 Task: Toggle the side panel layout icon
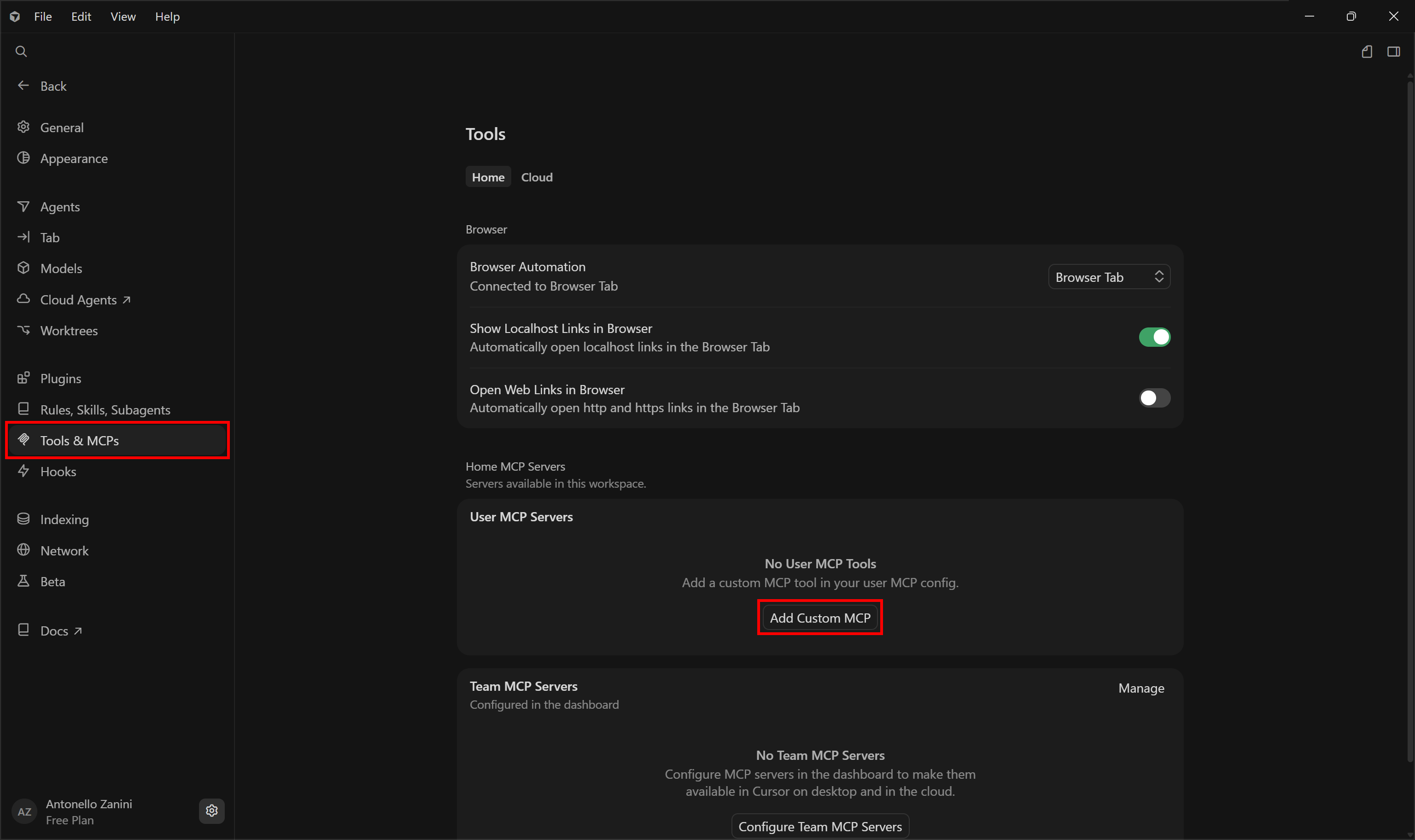(x=1393, y=52)
